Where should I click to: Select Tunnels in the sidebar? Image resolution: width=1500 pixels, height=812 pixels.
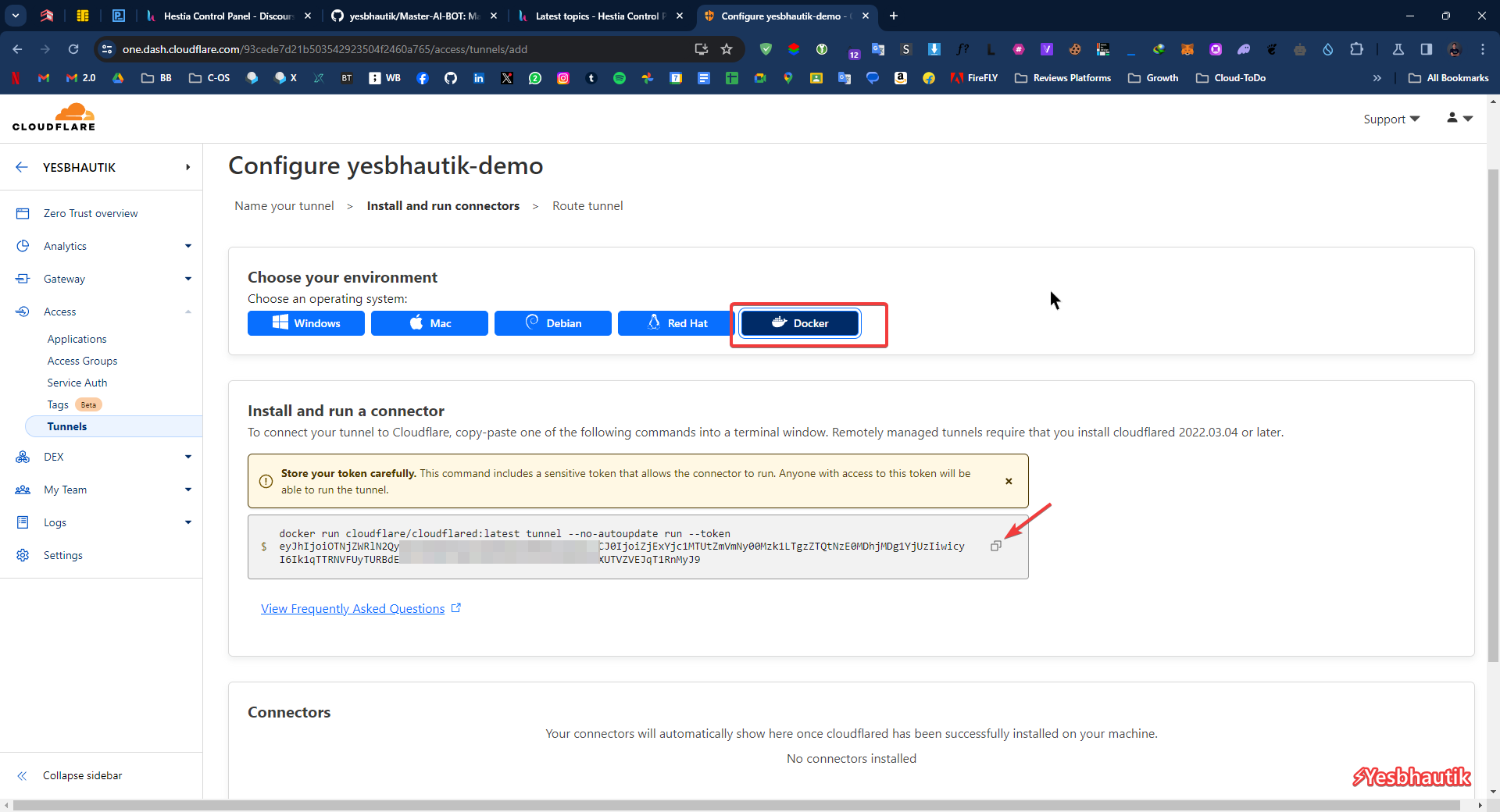pyautogui.click(x=113, y=426)
